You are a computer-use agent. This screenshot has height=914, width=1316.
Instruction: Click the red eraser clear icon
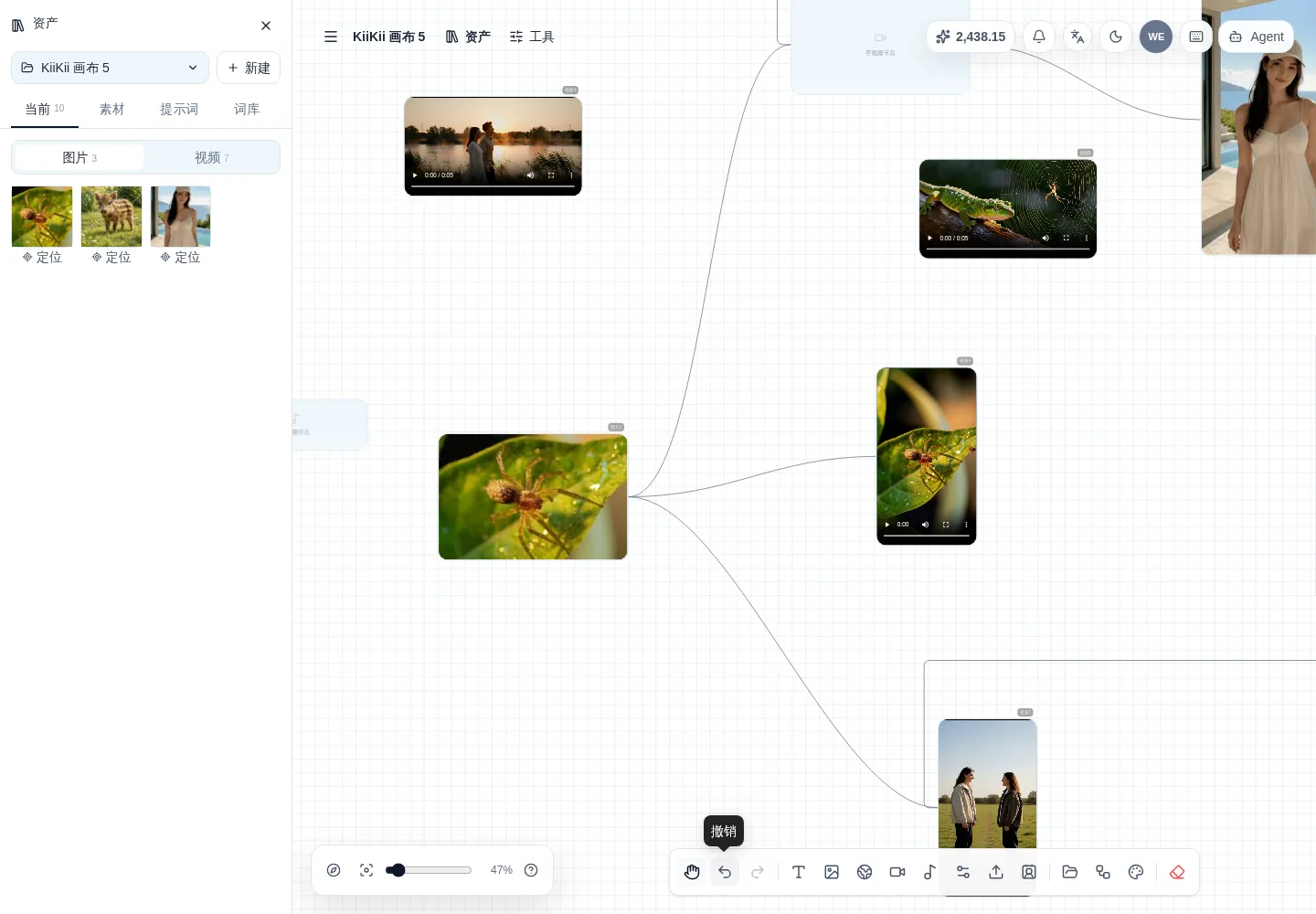tap(1177, 872)
